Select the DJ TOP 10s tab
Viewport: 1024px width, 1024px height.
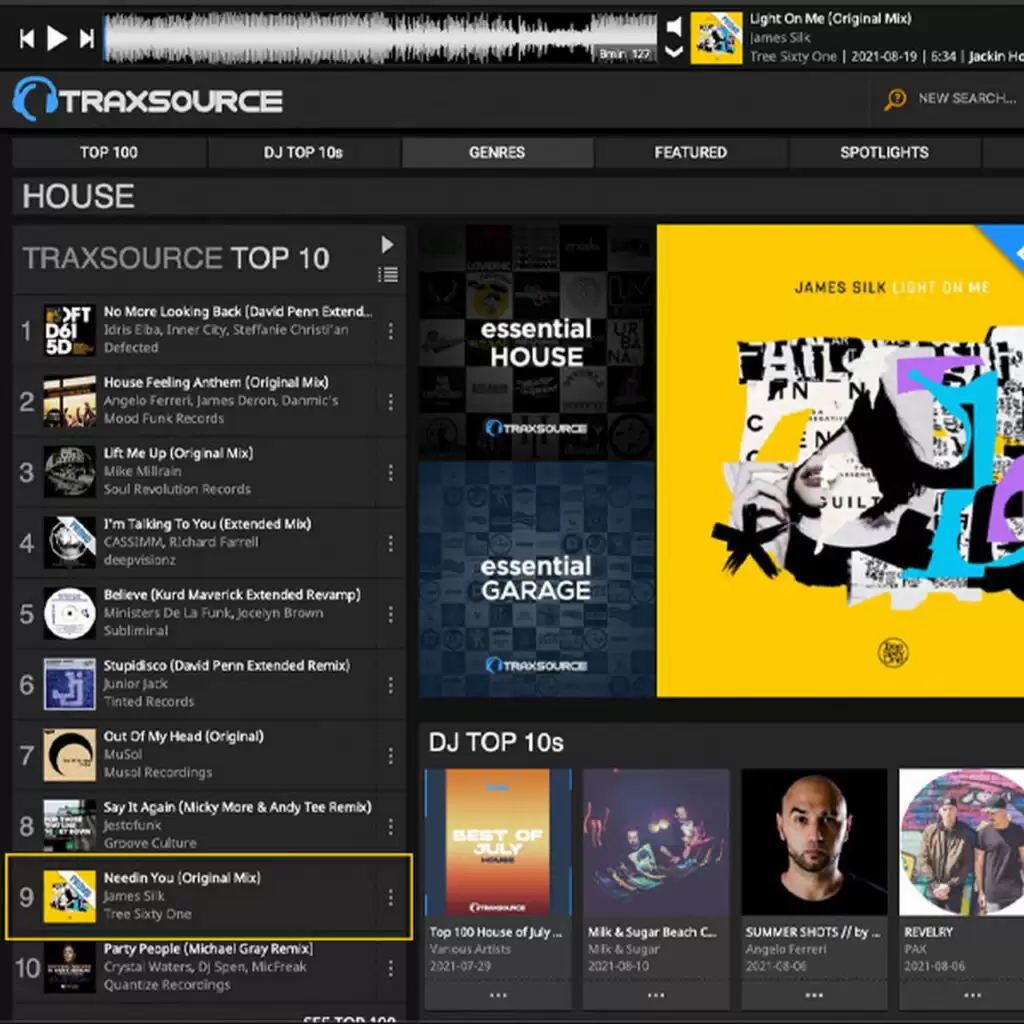point(303,153)
